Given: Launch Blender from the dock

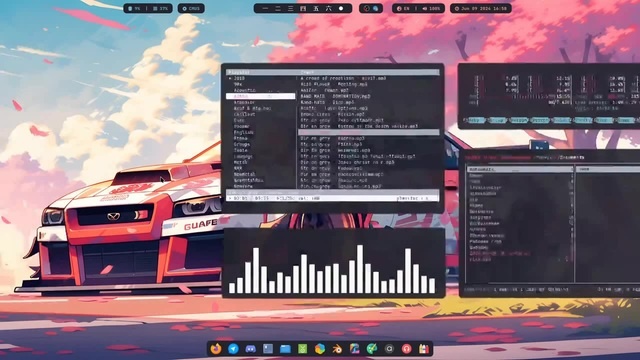Looking at the screenshot, I should click(337, 349).
